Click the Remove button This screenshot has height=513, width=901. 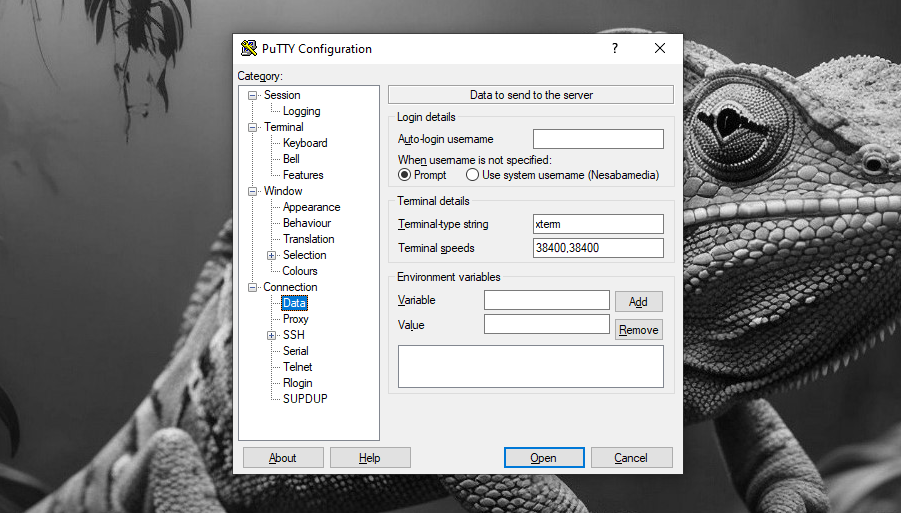[638, 330]
